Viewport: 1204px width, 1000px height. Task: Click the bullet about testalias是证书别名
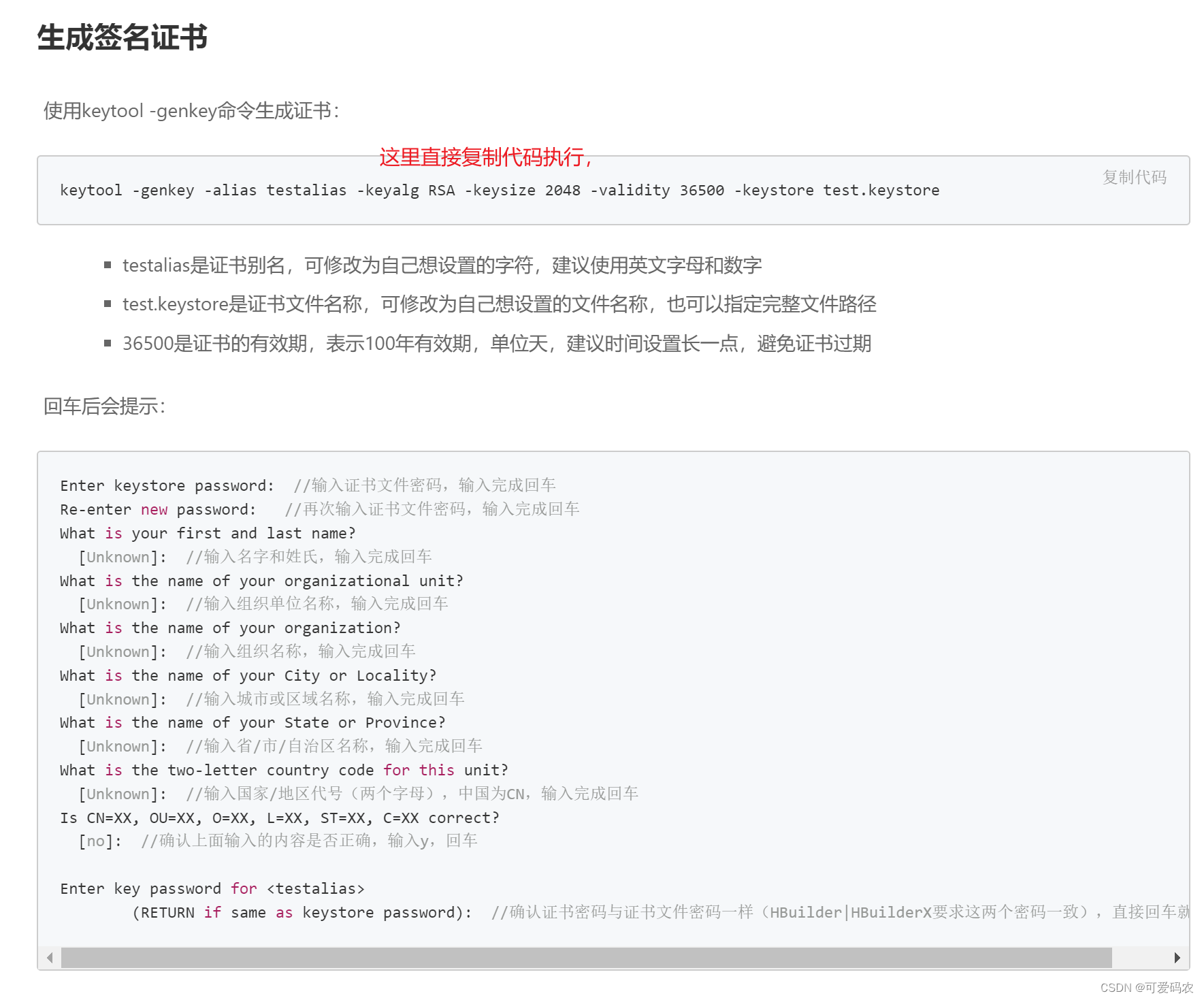[x=442, y=265]
